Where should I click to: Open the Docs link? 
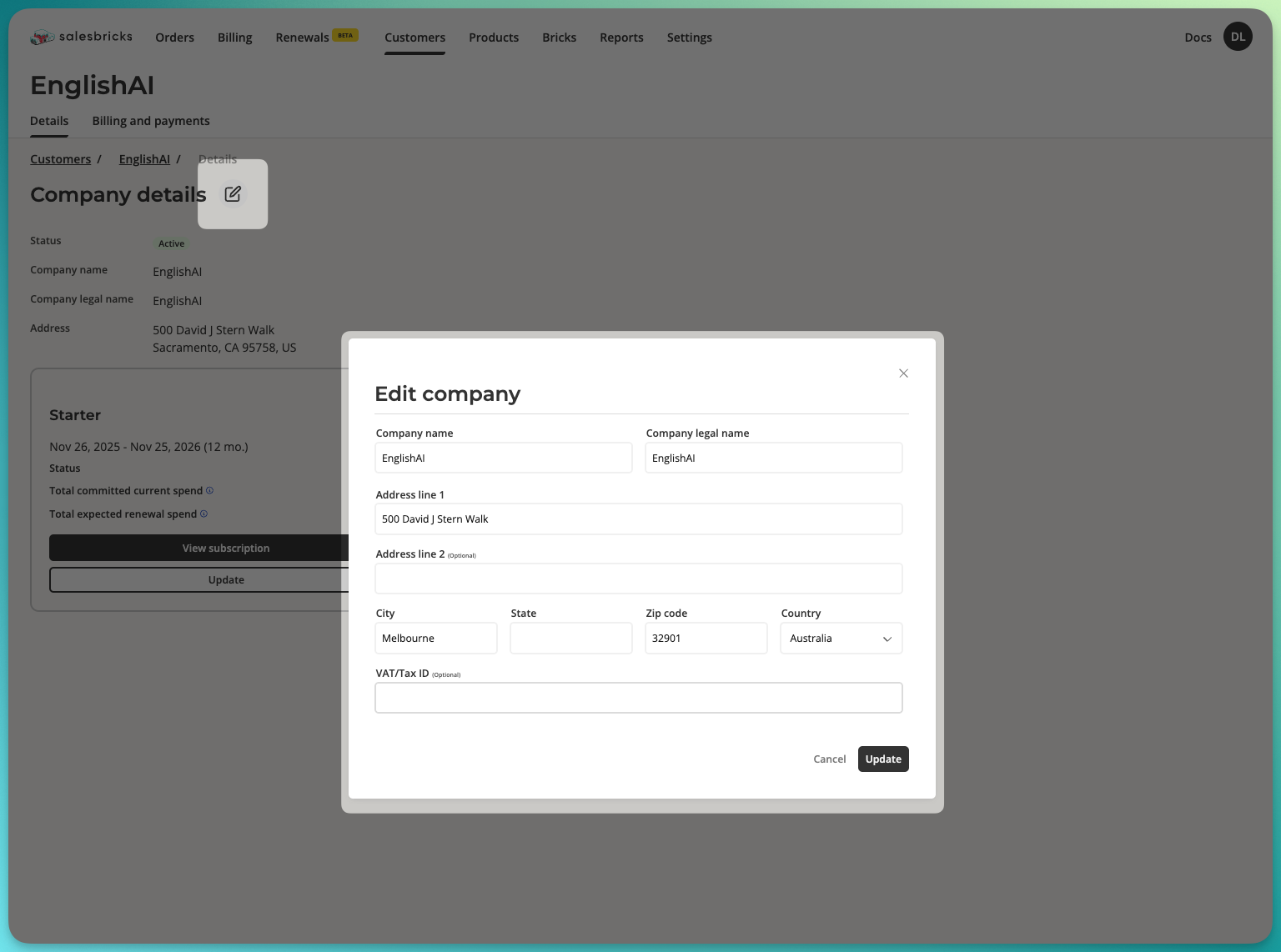1198,38
